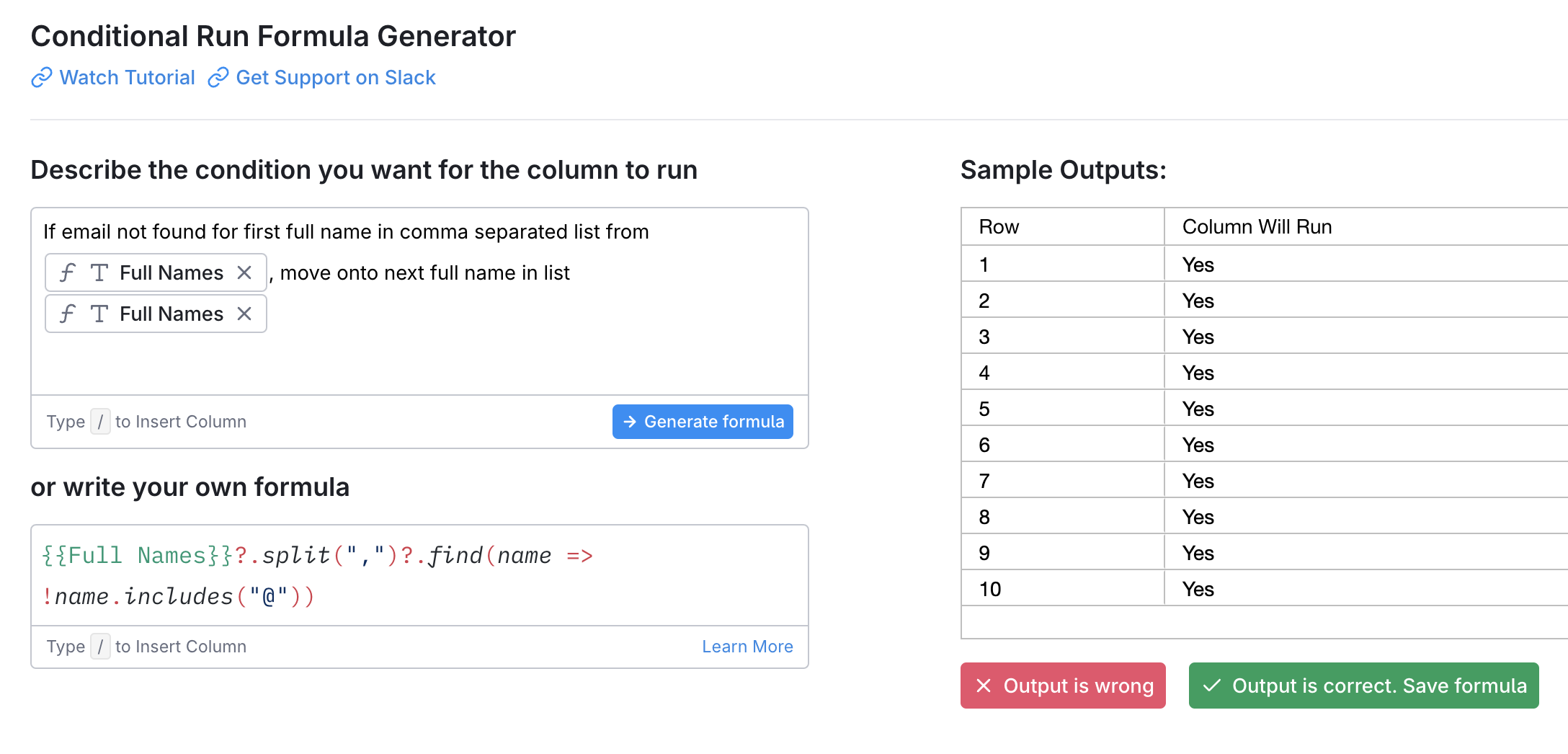This screenshot has width=1568, height=754.
Task: Click the text type icon in second Full Names chip
Action: pos(99,314)
